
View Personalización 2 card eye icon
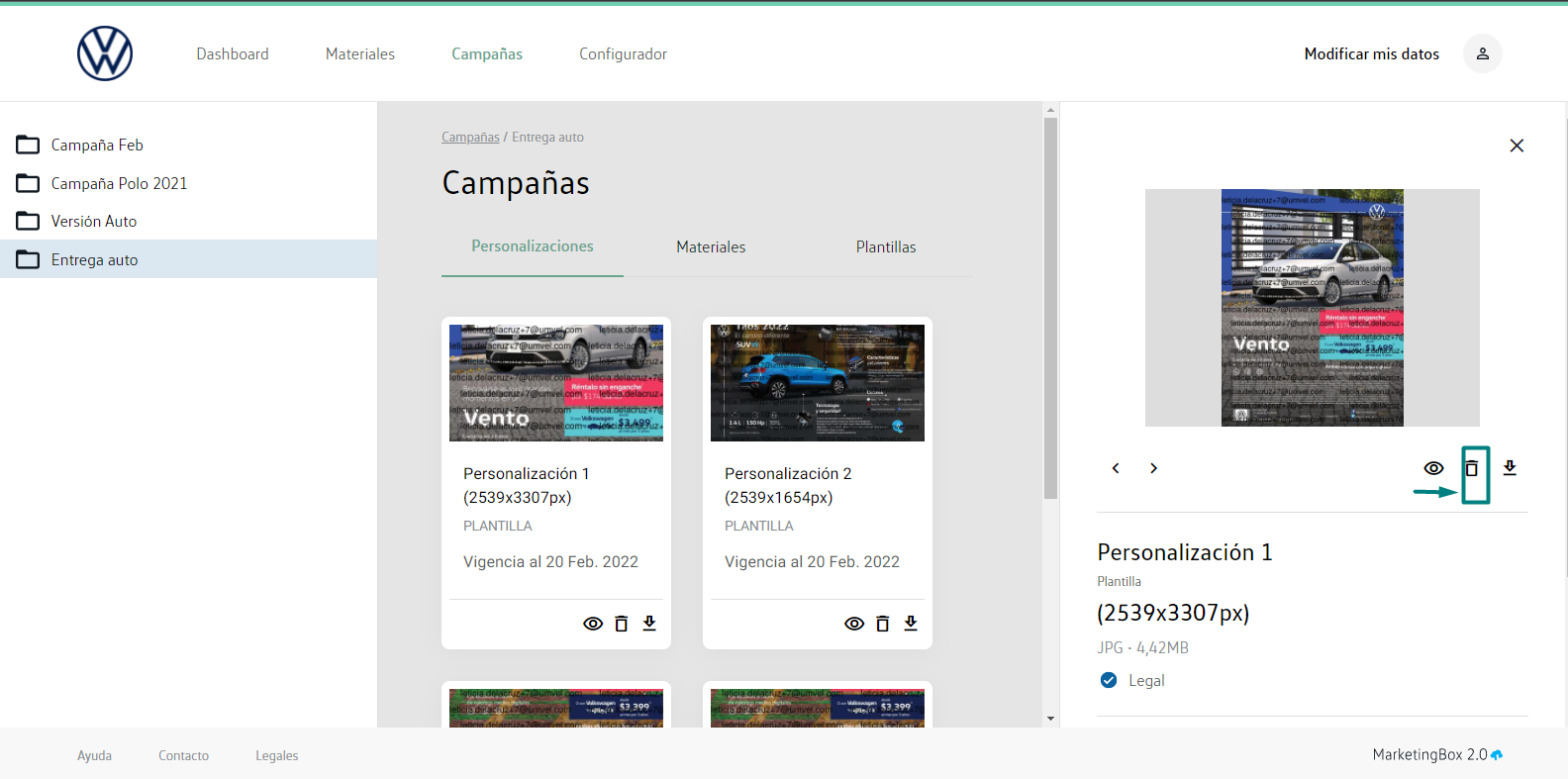(x=854, y=624)
